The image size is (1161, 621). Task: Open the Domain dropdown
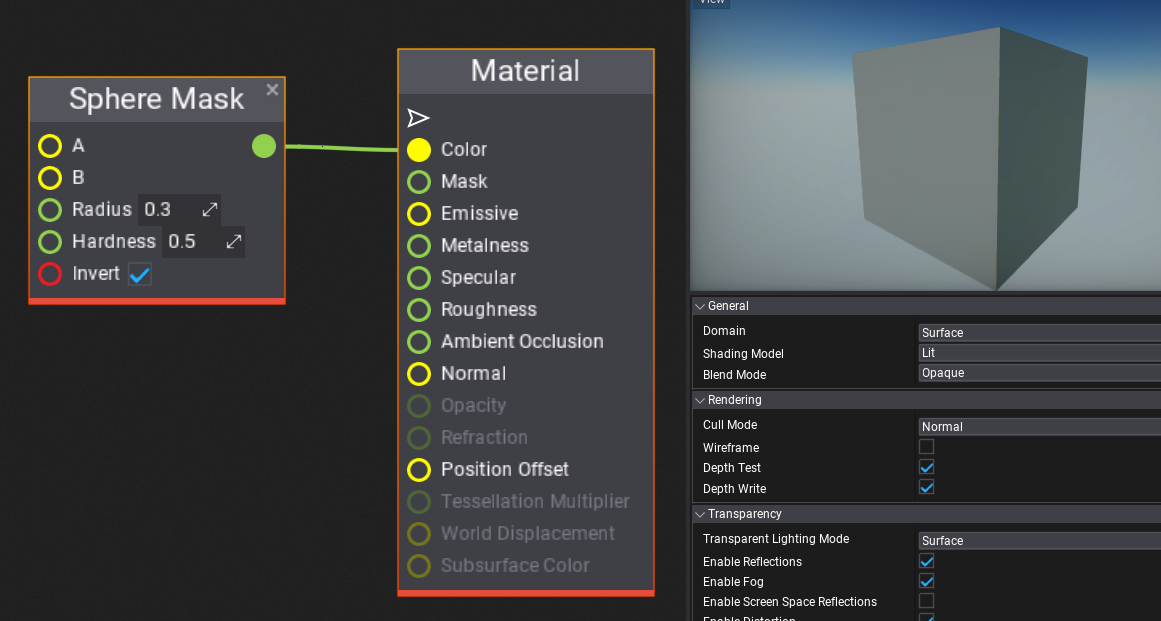(1040, 332)
